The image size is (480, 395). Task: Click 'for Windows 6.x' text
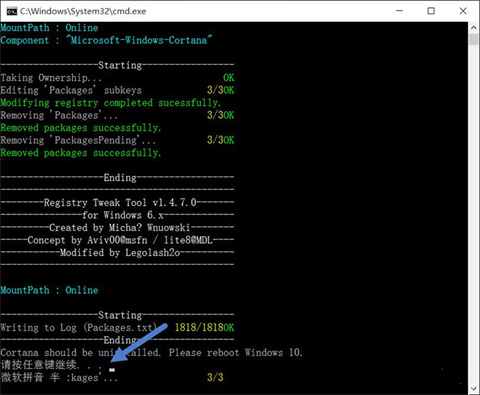[x=123, y=215]
